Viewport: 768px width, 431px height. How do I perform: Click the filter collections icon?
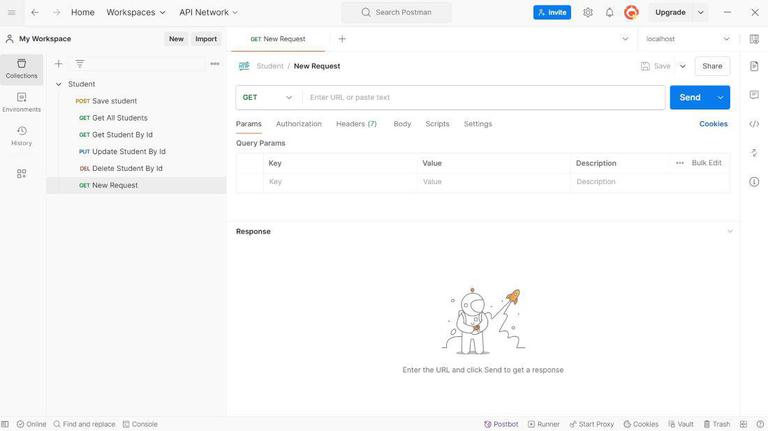(80, 64)
